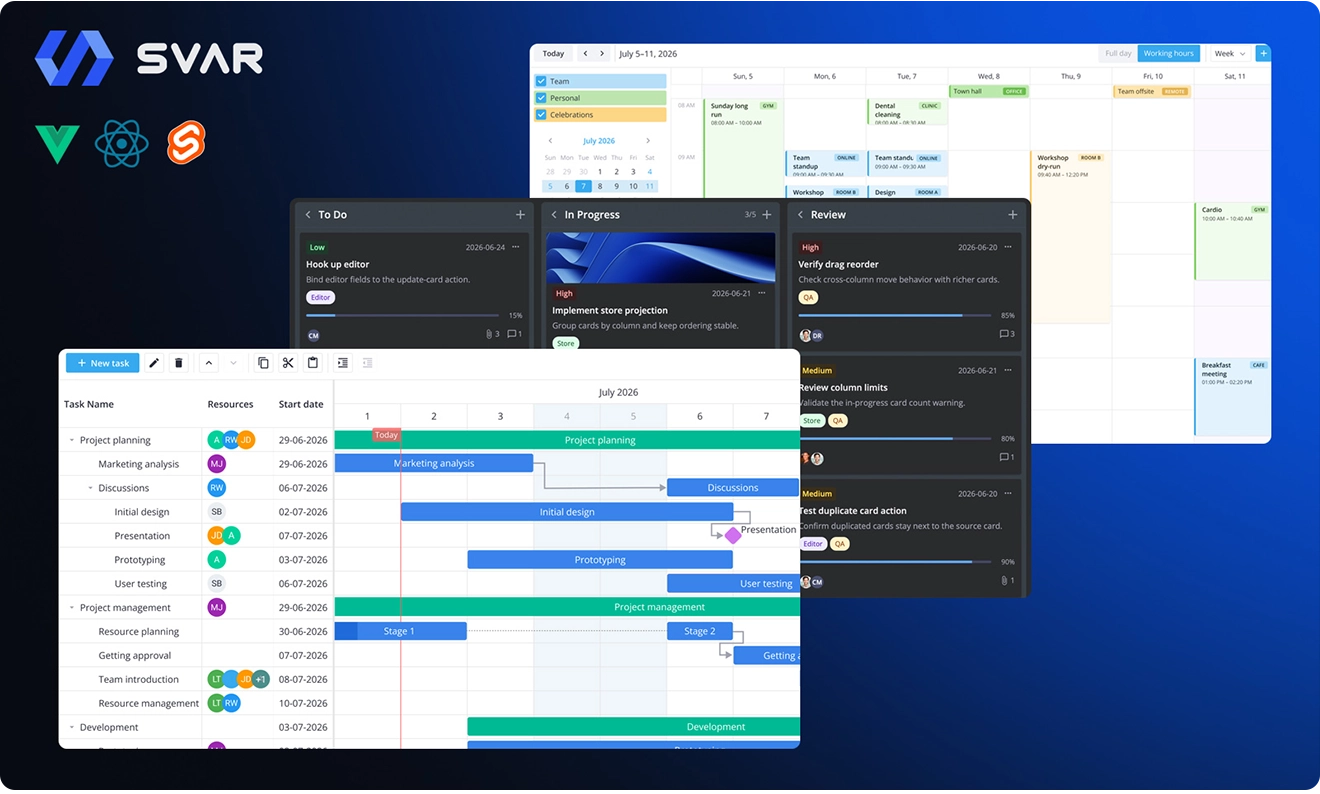Click the React logo icon

tap(122, 144)
